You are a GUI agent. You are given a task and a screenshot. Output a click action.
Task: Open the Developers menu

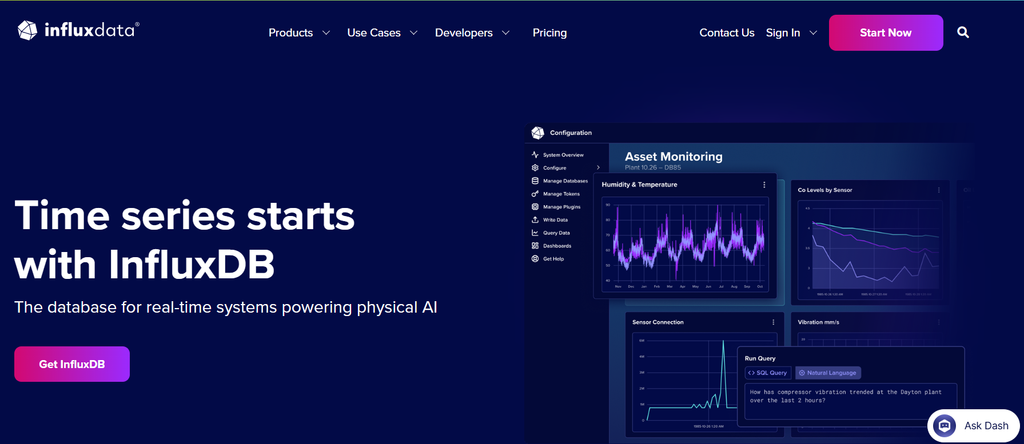click(464, 33)
